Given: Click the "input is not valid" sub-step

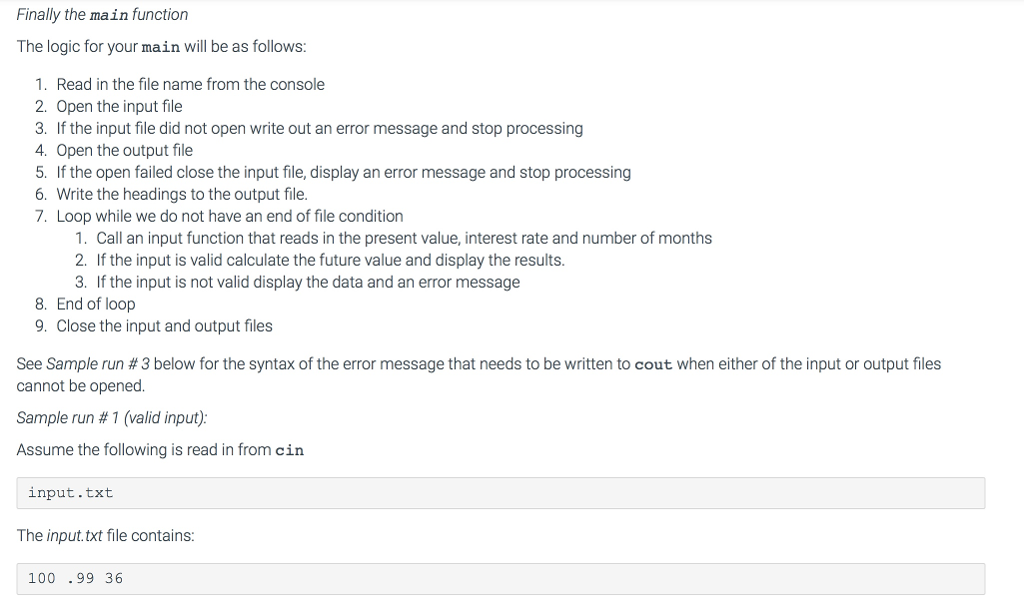Looking at the screenshot, I should click(x=308, y=283).
